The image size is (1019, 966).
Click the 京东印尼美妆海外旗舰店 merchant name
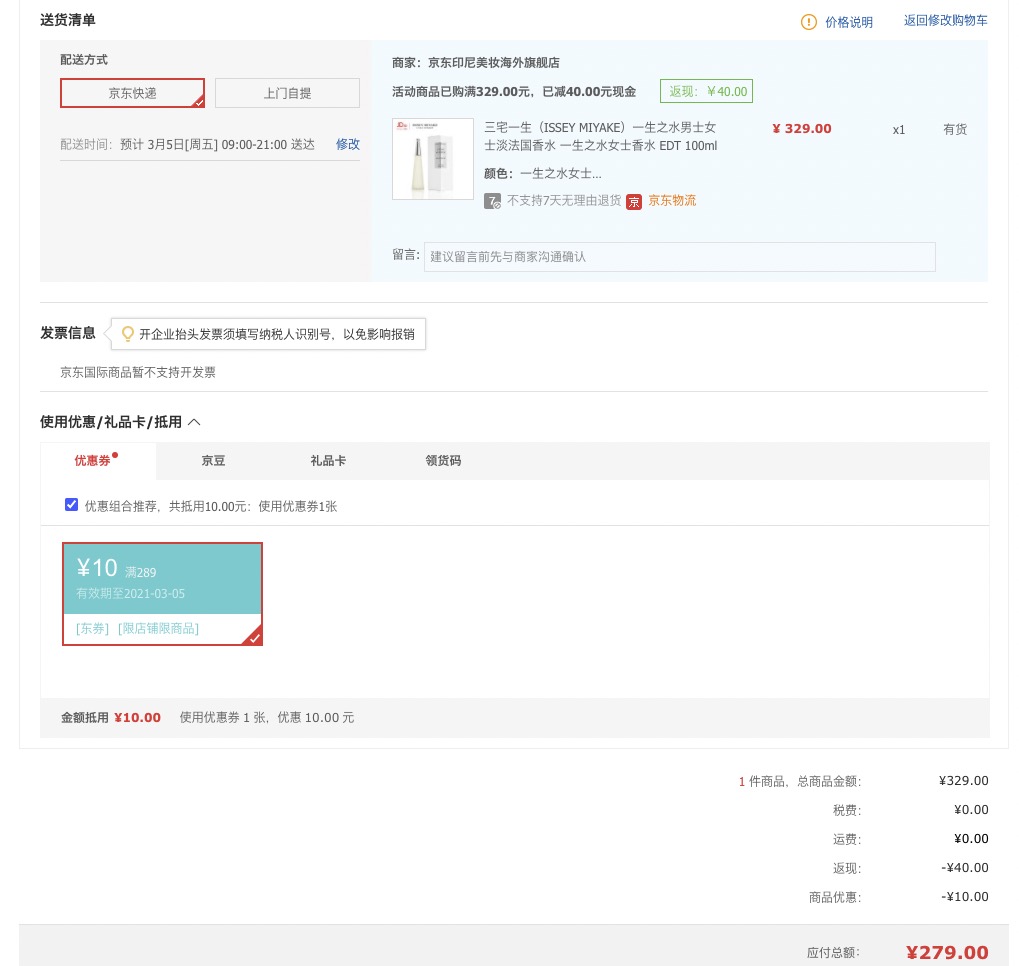494,62
